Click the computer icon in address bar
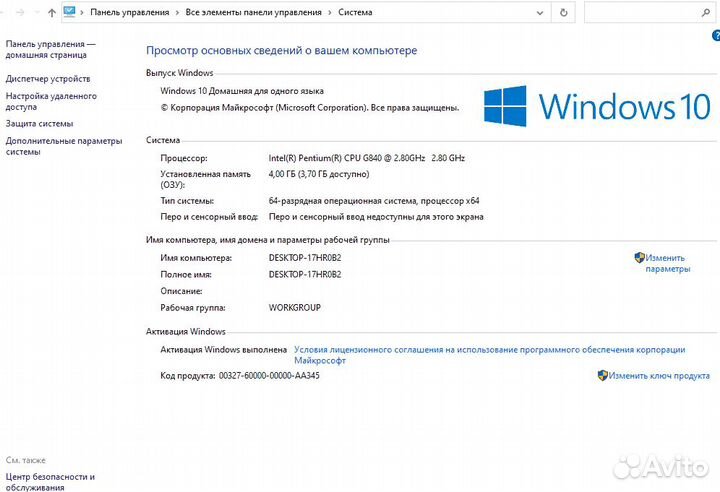Image resolution: width=720 pixels, height=492 pixels. pos(69,12)
